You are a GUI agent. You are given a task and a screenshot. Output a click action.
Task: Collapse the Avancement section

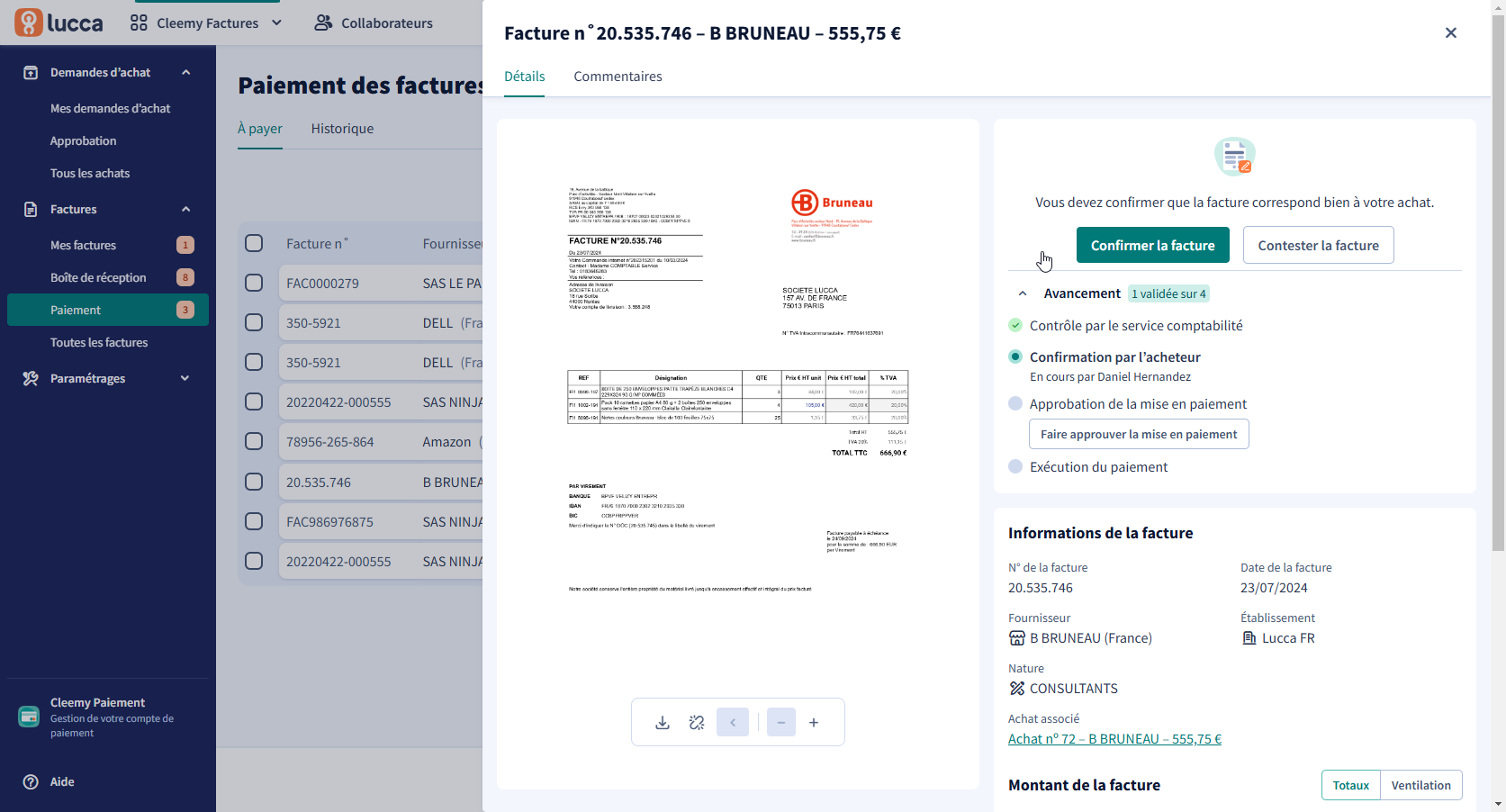1023,293
